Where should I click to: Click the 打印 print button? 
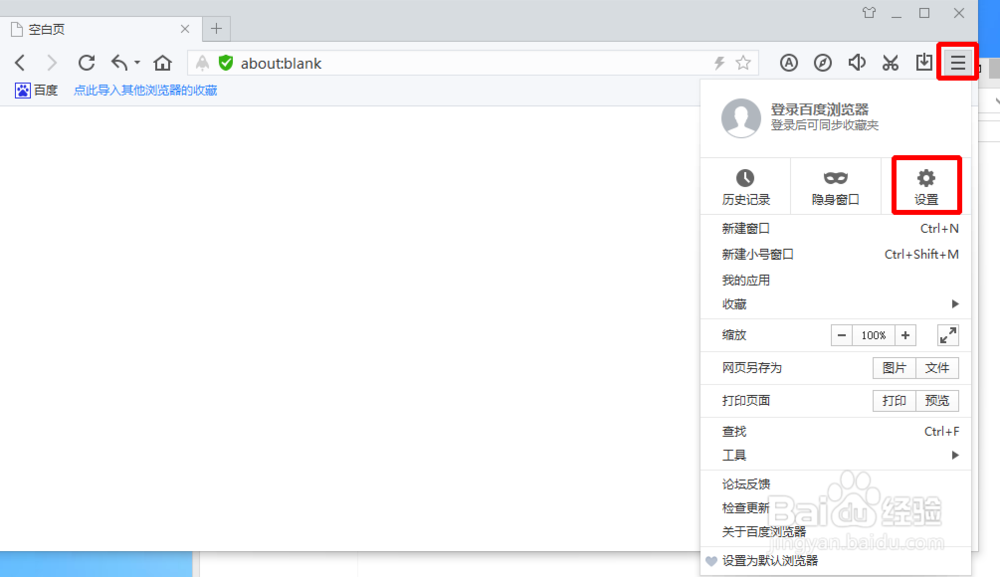pyautogui.click(x=894, y=400)
